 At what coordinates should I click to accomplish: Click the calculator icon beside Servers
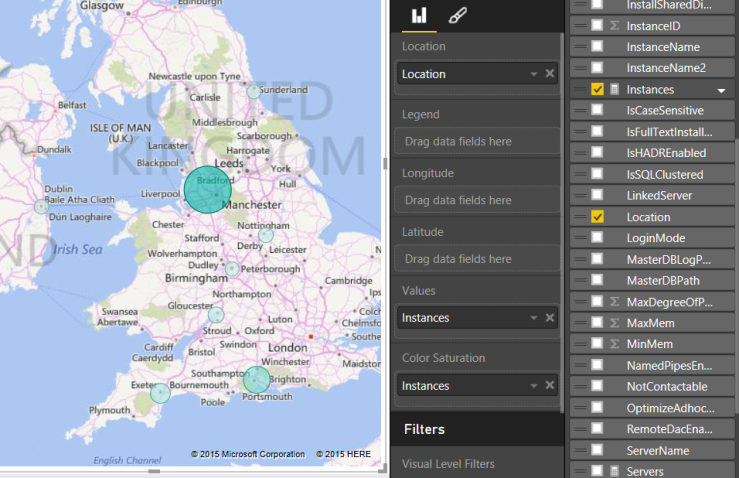pyautogui.click(x=614, y=471)
